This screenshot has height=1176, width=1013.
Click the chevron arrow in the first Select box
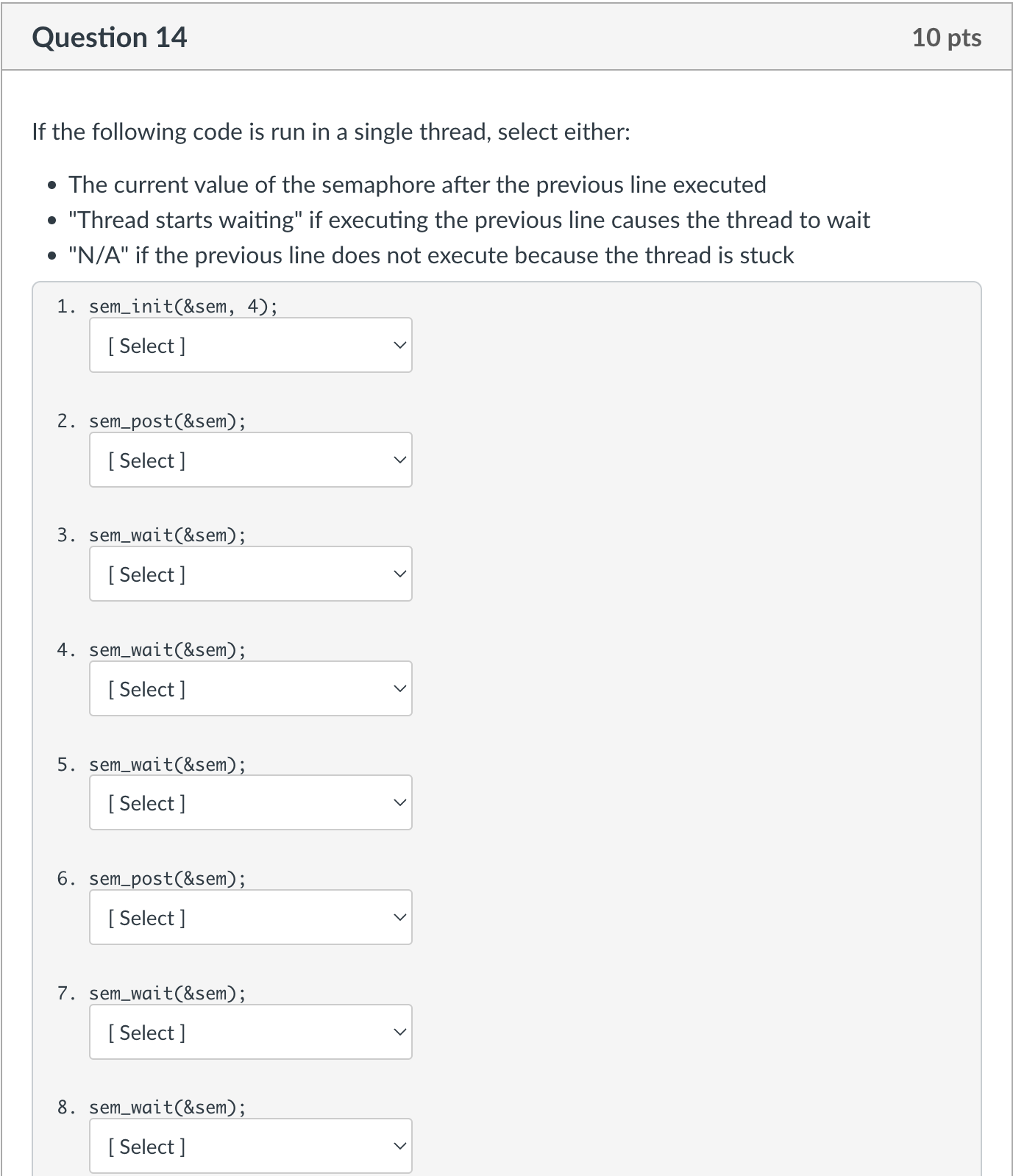(399, 345)
